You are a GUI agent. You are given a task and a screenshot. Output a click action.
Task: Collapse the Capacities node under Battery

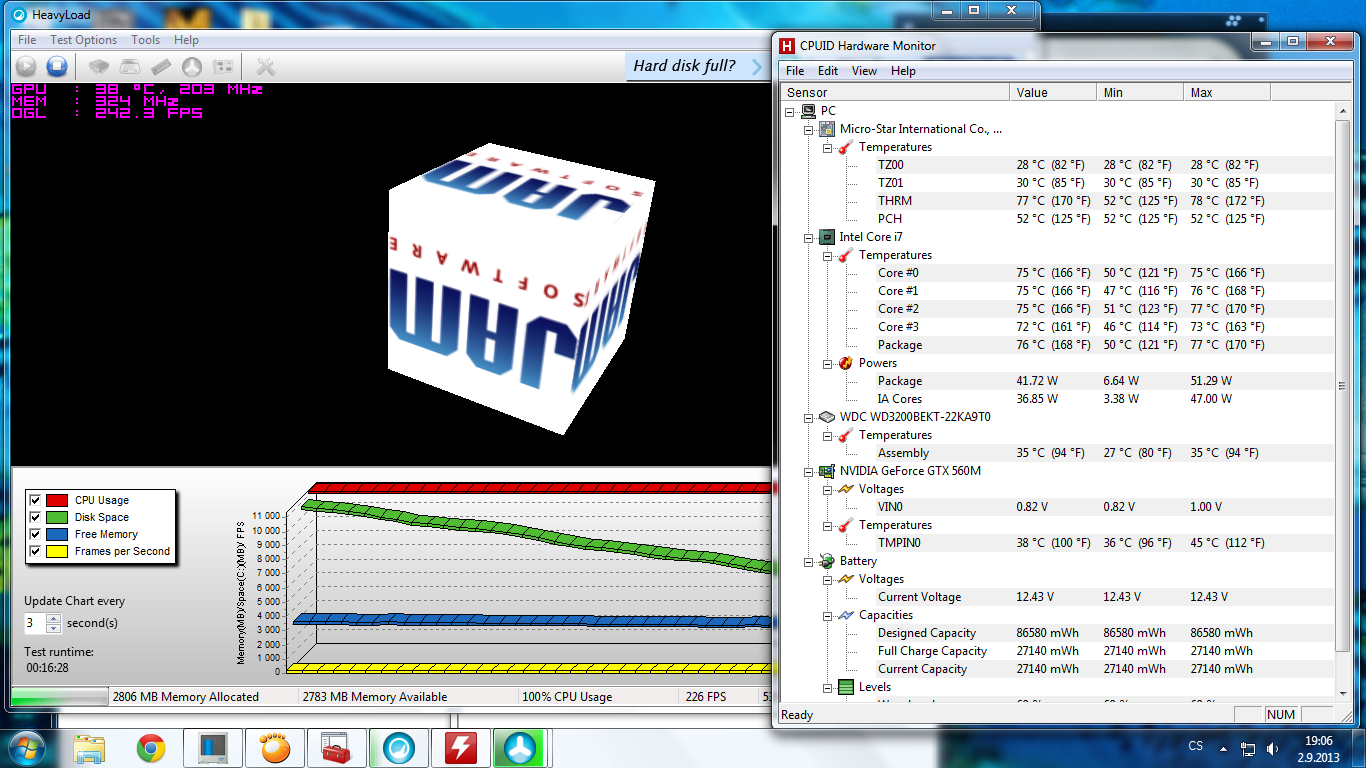coord(828,615)
